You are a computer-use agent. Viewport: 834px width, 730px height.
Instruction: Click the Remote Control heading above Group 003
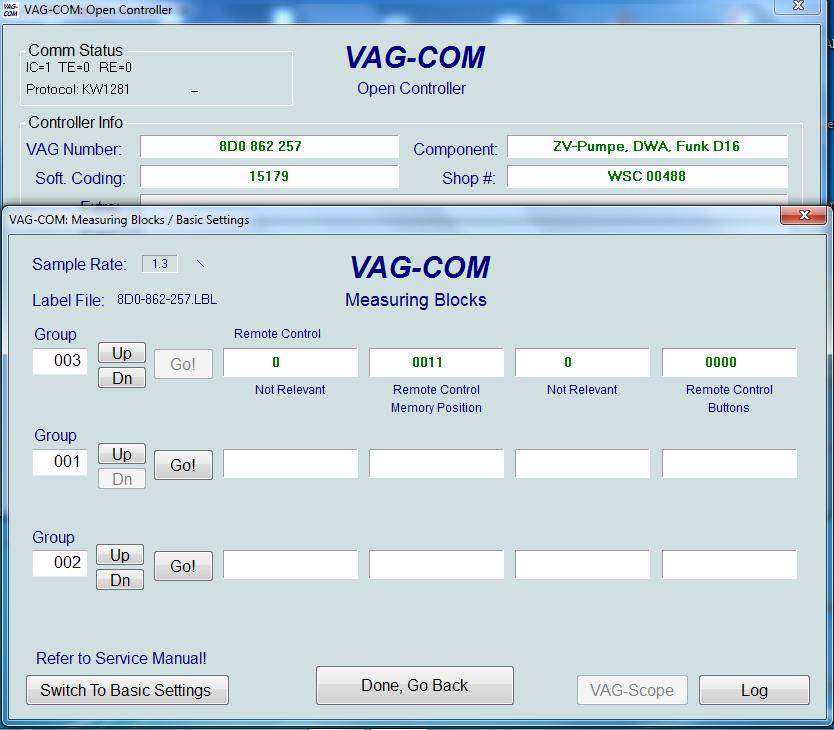[x=277, y=334]
